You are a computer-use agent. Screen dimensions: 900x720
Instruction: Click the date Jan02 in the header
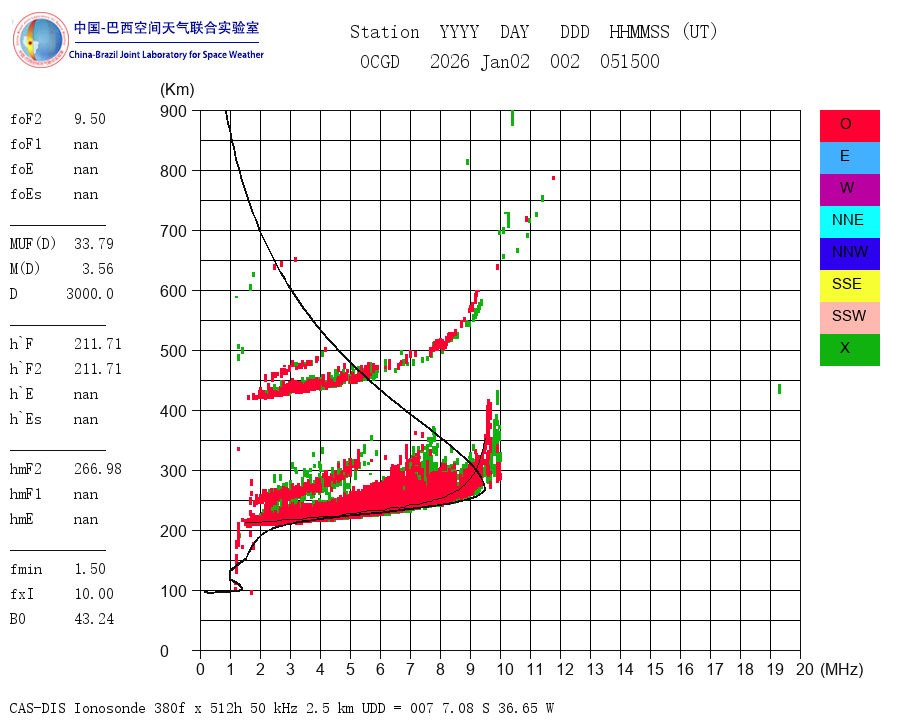(505, 61)
